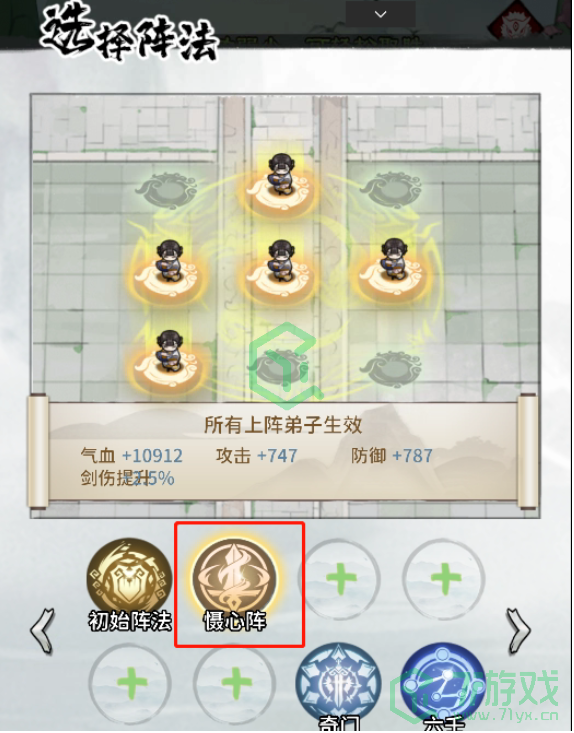The image size is (574, 733).
Task: Add formation in first top-row plus slot
Action: coord(339,579)
